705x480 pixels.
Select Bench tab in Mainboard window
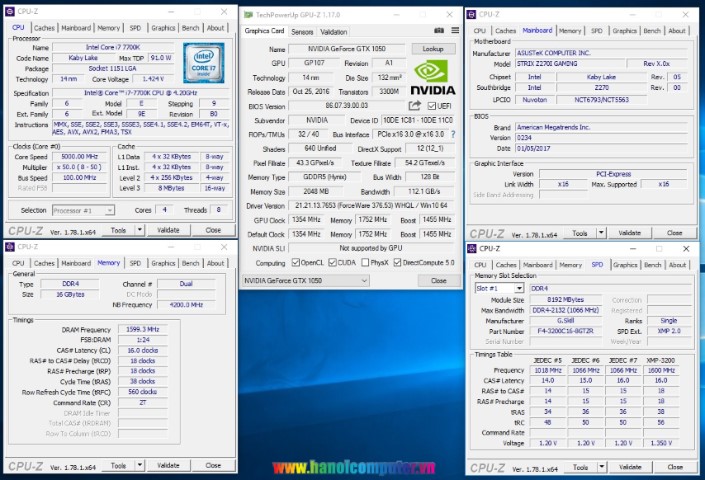pyautogui.click(x=652, y=31)
